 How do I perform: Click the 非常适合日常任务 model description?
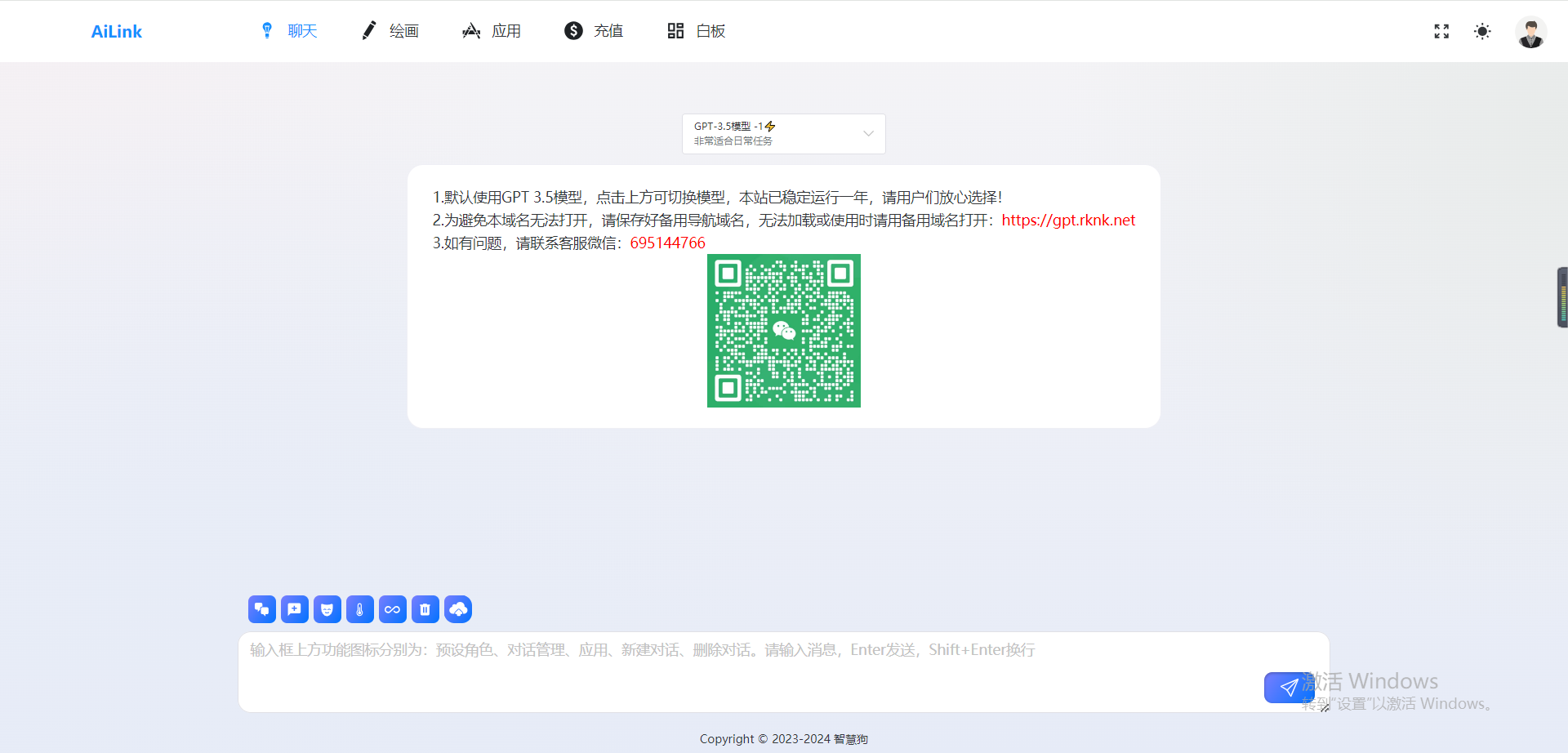[733, 141]
